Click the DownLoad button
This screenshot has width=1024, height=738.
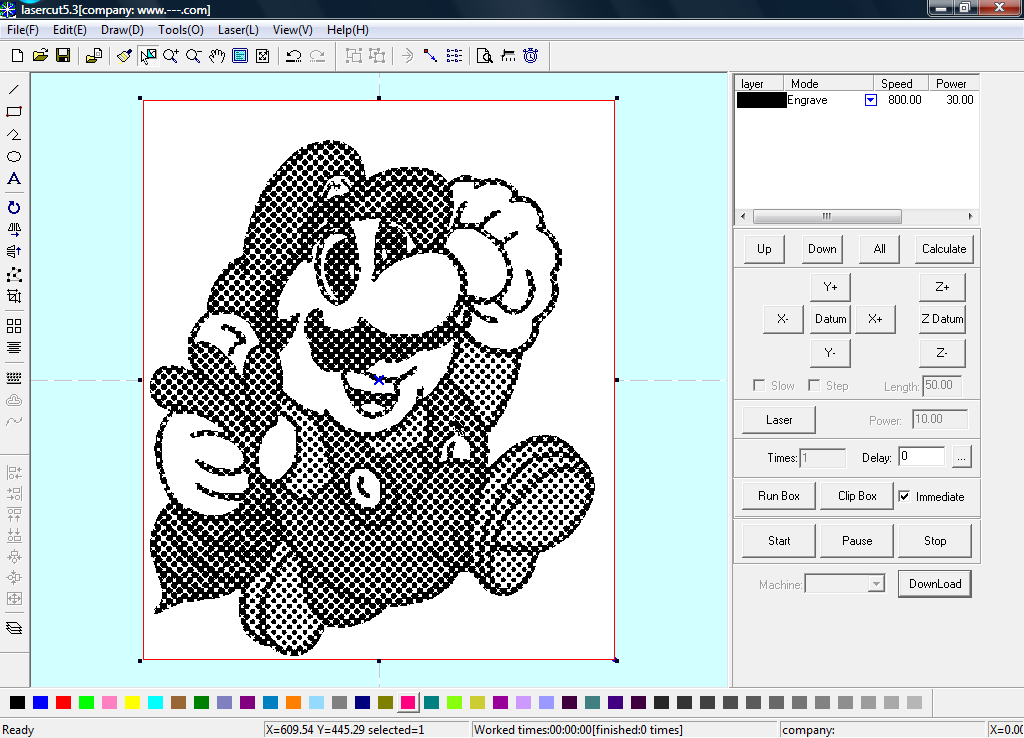pos(934,584)
